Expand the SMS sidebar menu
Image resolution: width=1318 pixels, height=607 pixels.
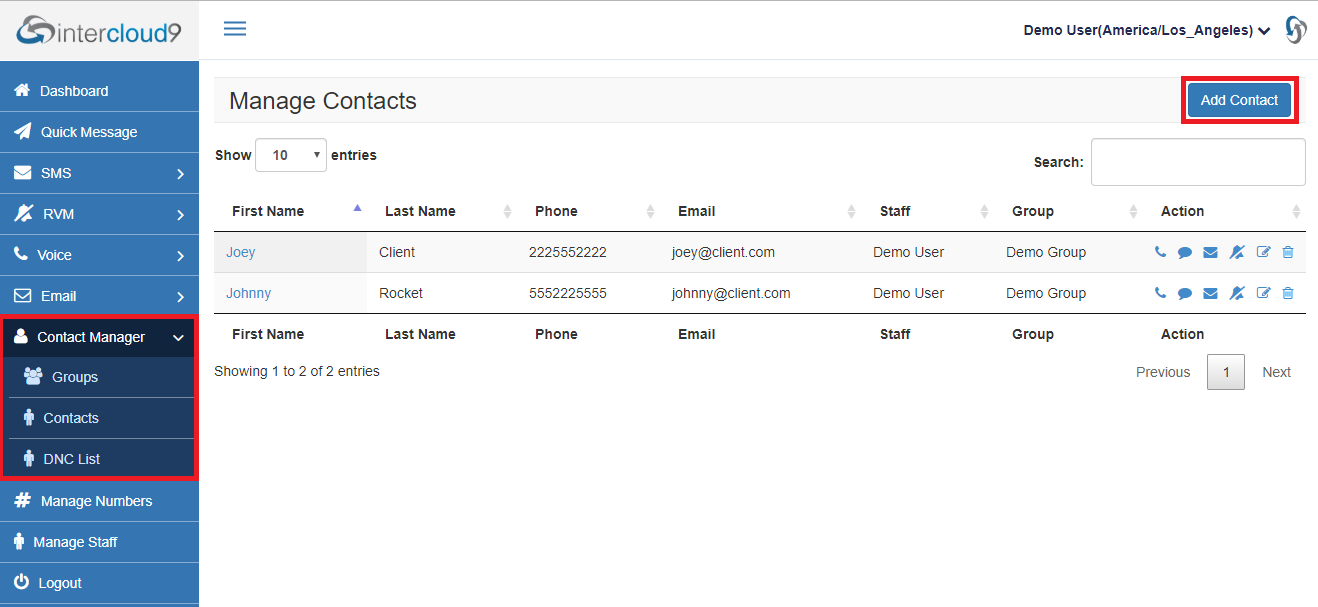point(99,173)
